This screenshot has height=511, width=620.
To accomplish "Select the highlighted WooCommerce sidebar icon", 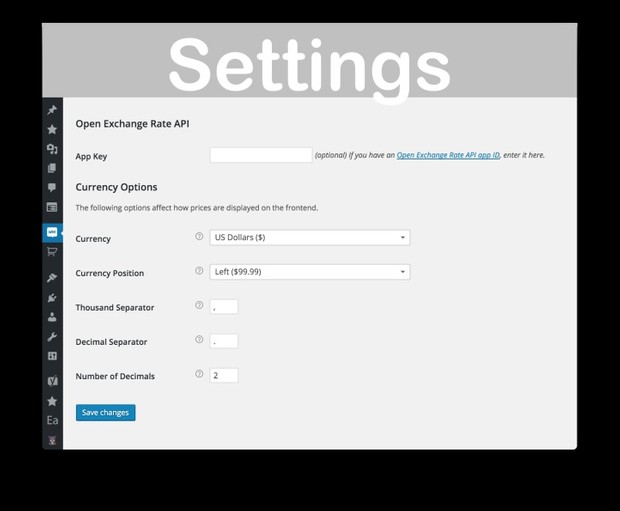I will tap(52, 233).
